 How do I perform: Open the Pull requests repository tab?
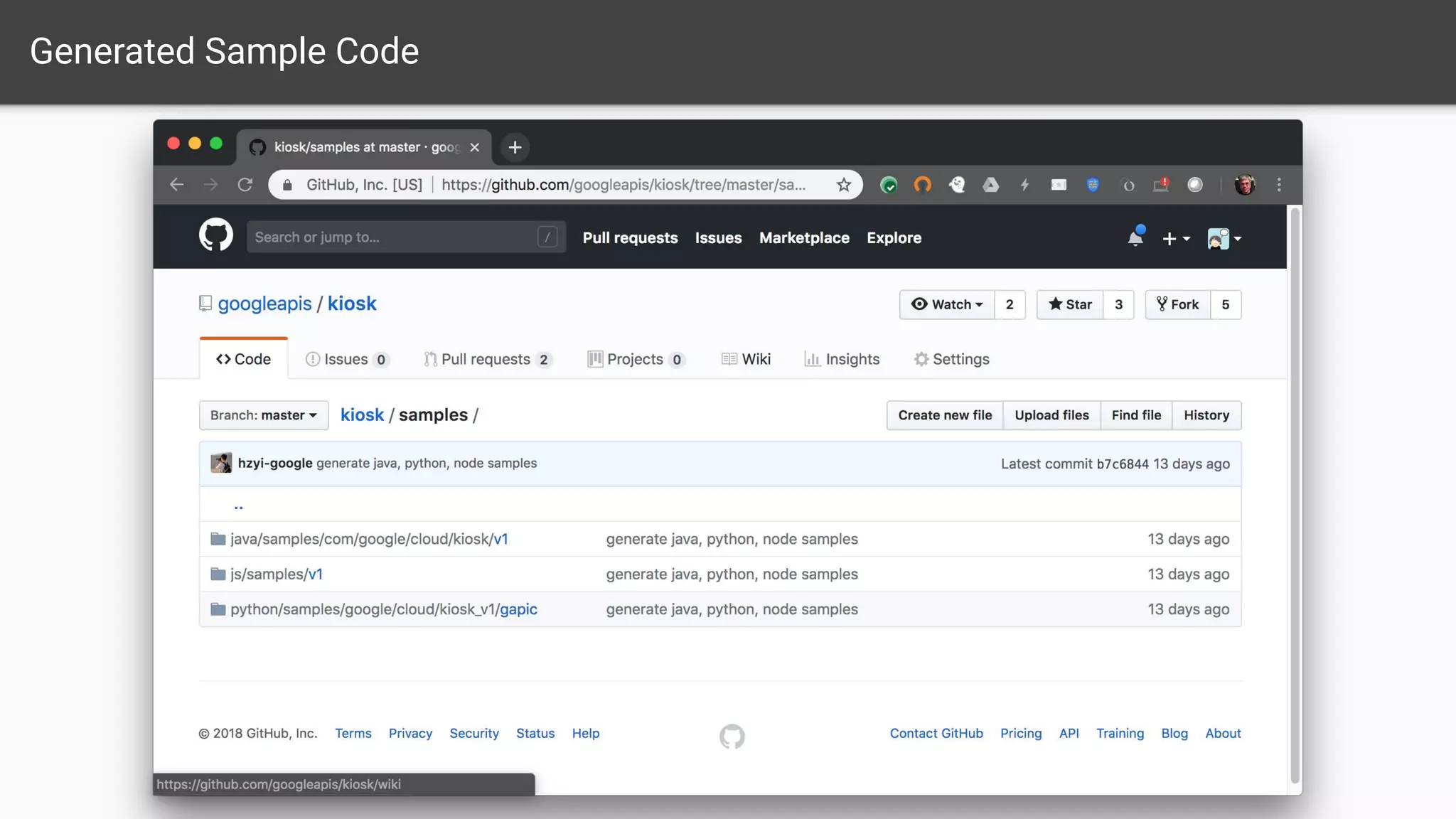[486, 359]
